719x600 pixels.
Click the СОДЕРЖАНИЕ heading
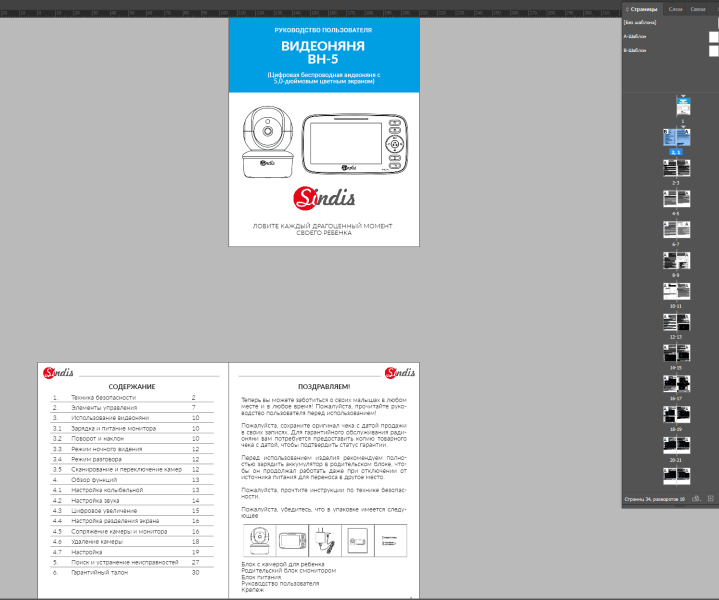tap(132, 387)
